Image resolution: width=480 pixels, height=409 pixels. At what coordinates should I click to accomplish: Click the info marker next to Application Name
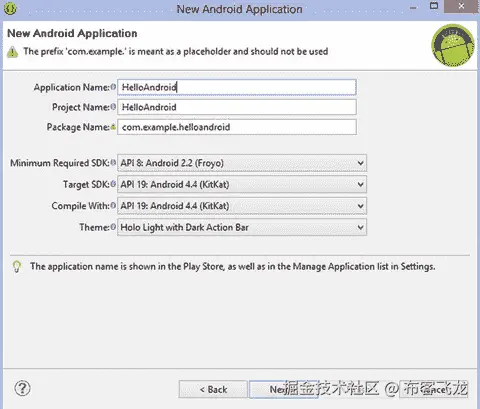pos(113,87)
